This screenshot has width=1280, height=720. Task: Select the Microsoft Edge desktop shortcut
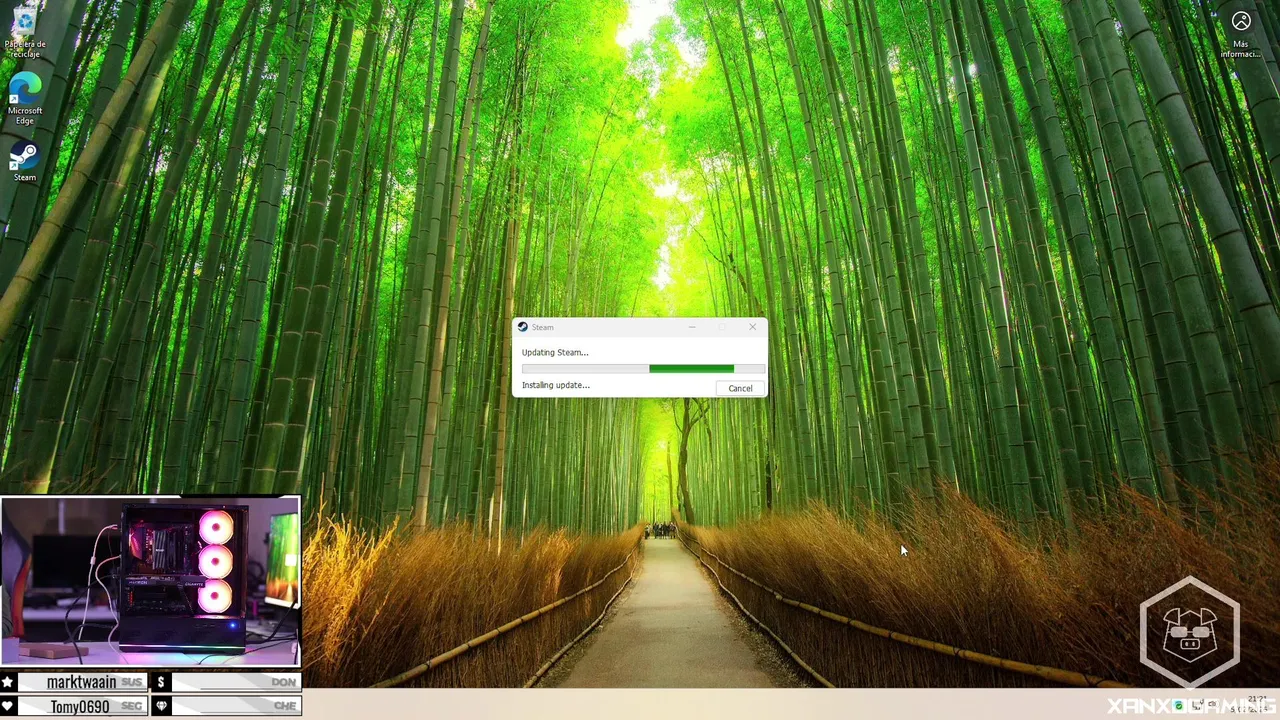(x=24, y=98)
